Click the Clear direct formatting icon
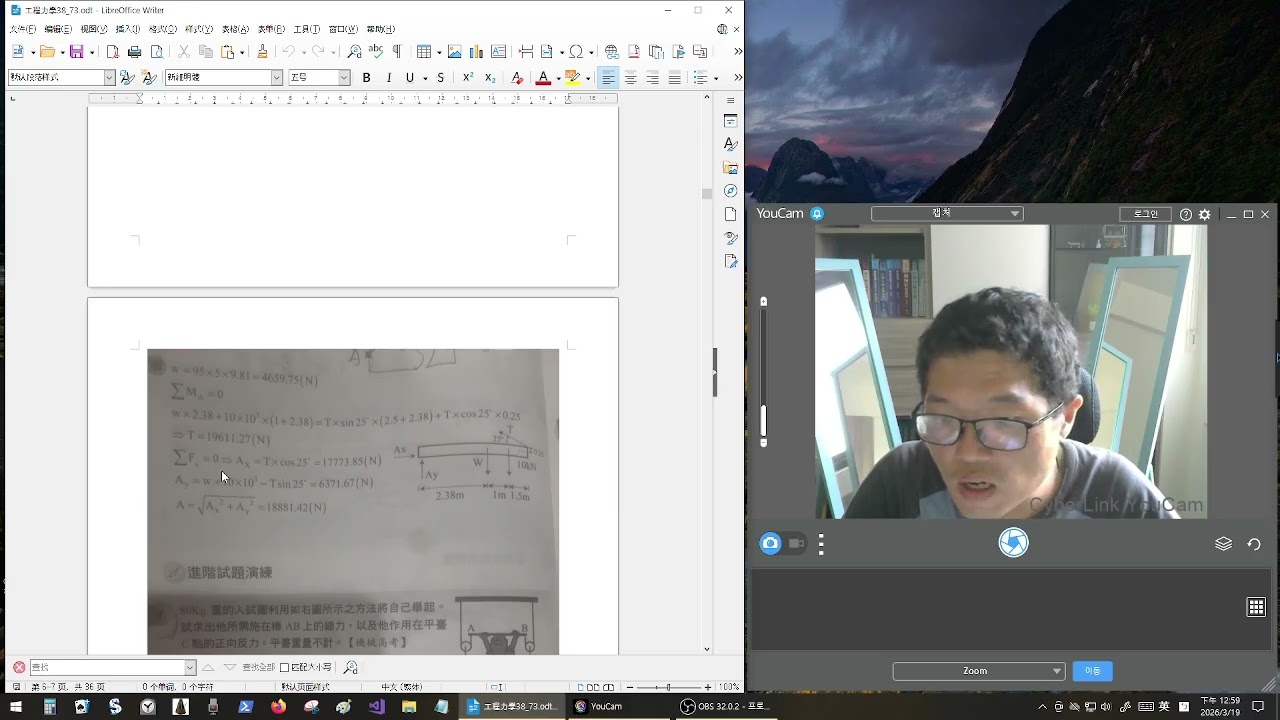Image resolution: width=1280 pixels, height=720 pixels. click(517, 78)
